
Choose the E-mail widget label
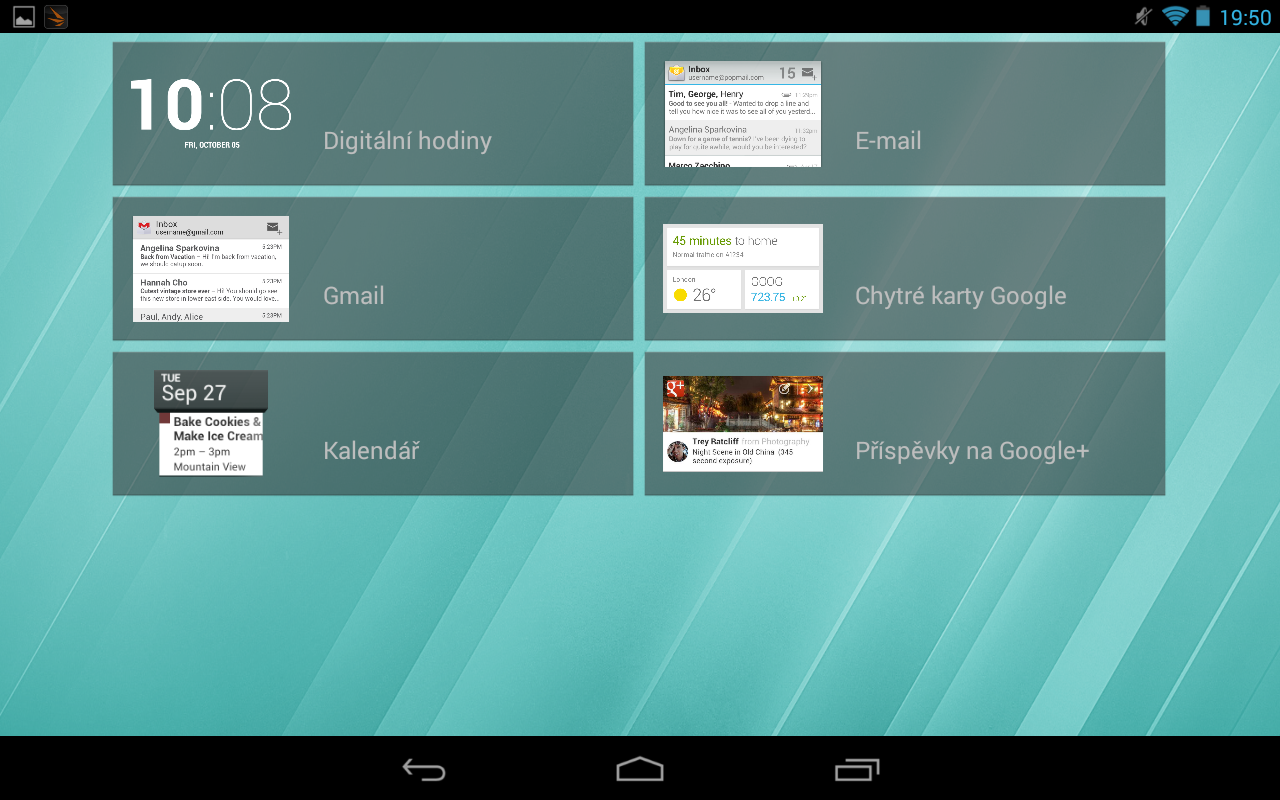tap(888, 141)
